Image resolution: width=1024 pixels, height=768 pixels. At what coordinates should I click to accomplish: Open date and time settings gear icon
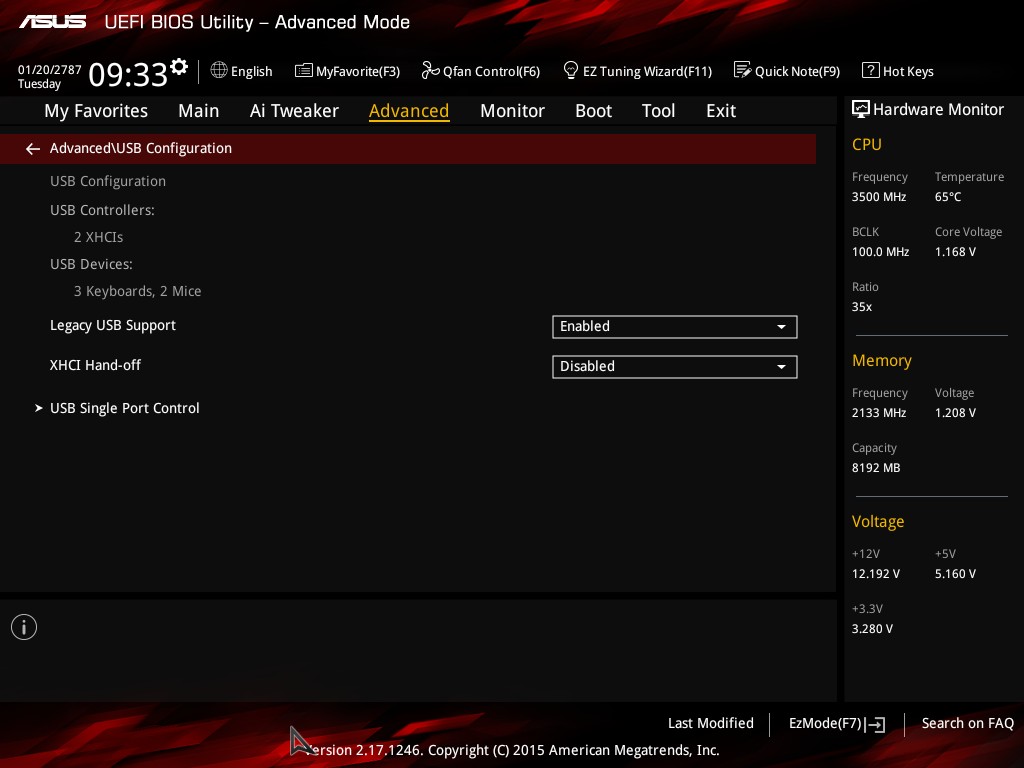point(179,67)
